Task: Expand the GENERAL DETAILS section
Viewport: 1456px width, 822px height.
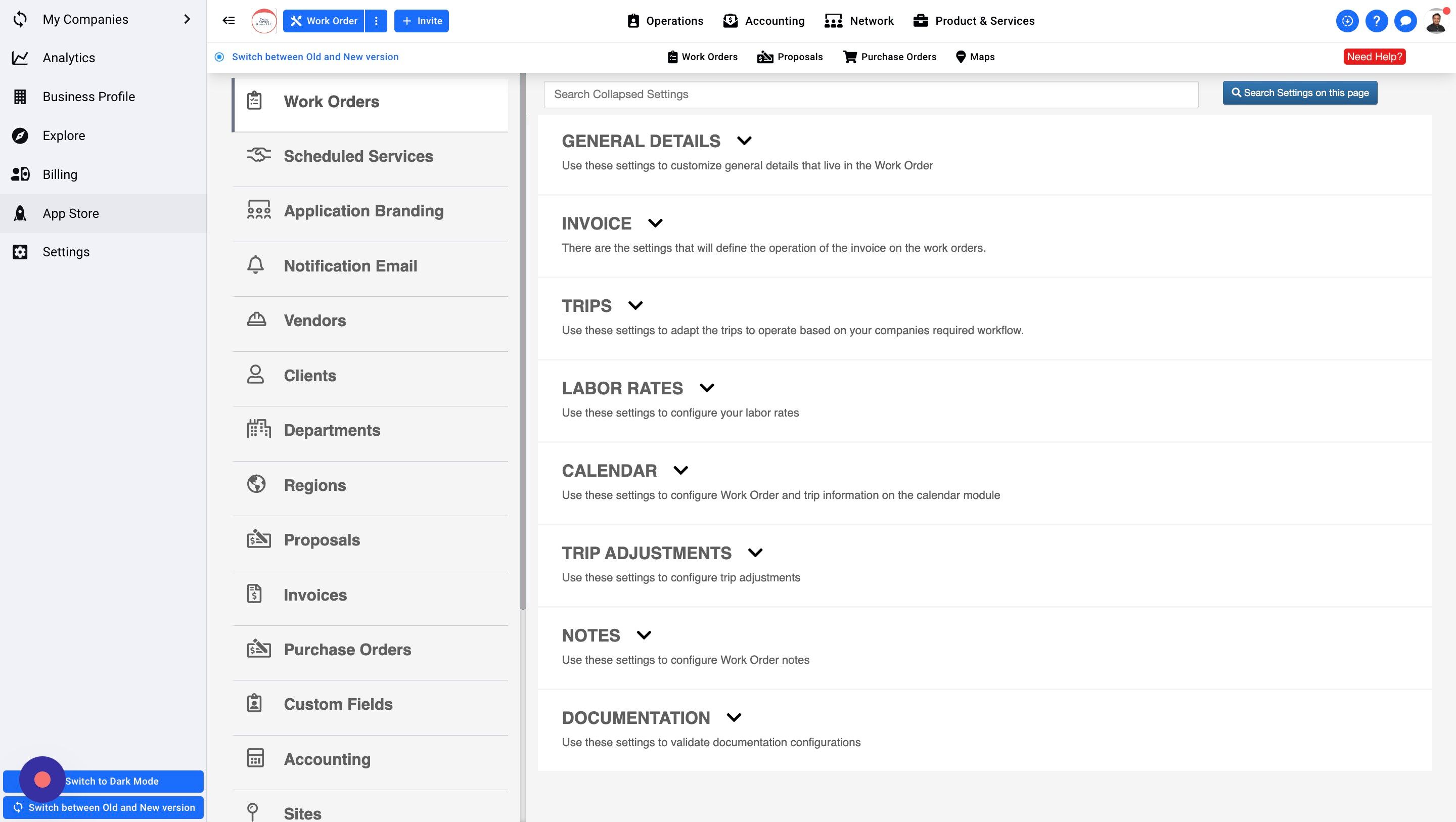Action: pos(744,141)
